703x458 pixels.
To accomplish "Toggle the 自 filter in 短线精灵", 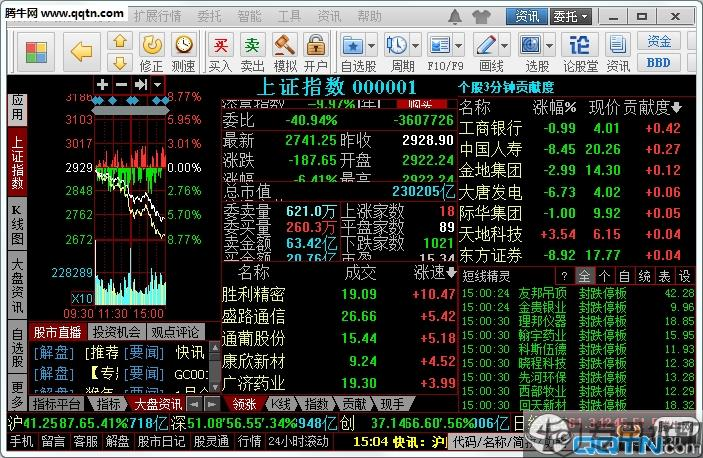I will (625, 276).
